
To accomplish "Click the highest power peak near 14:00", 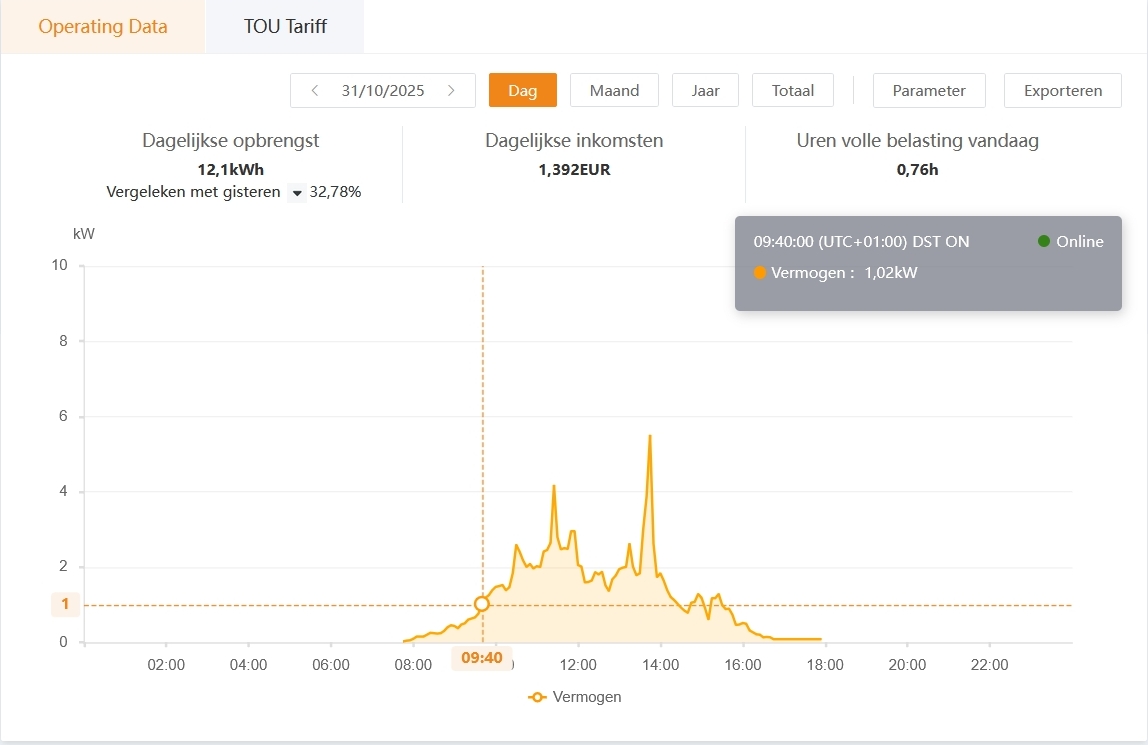I will (x=650, y=436).
